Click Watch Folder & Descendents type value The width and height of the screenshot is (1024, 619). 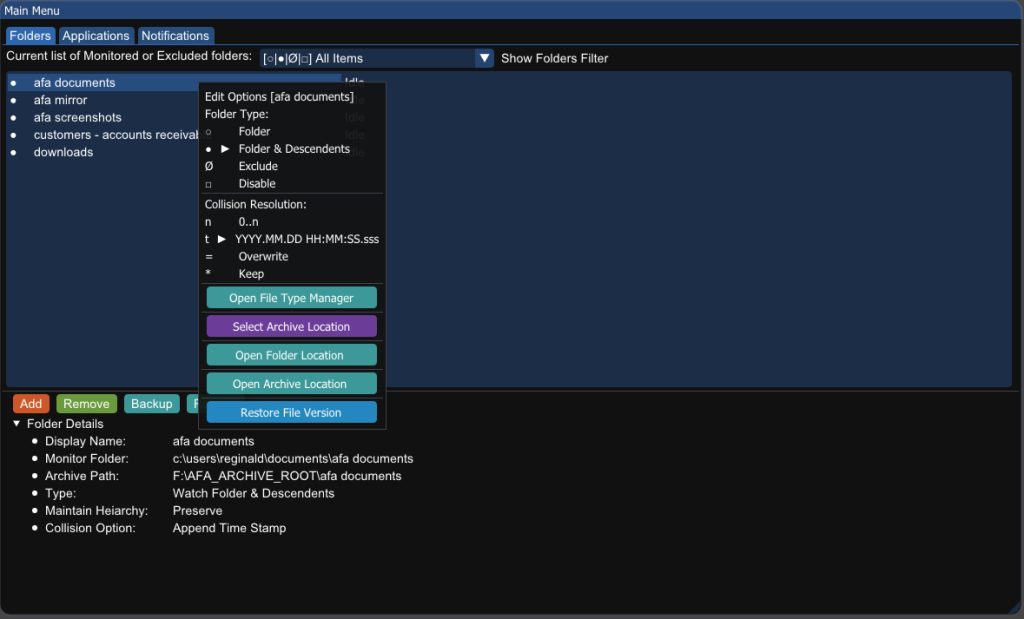253,493
